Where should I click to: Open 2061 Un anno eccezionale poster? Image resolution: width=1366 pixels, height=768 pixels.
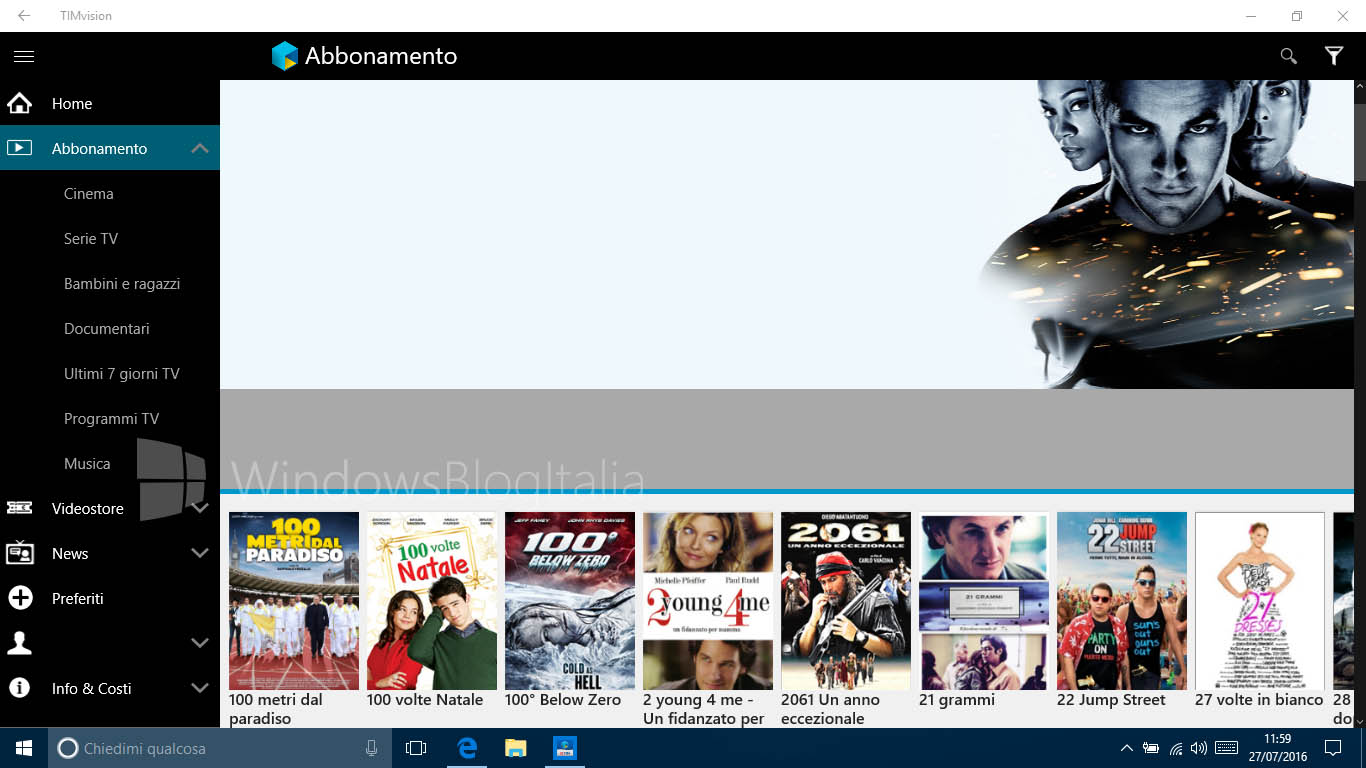click(x=846, y=601)
